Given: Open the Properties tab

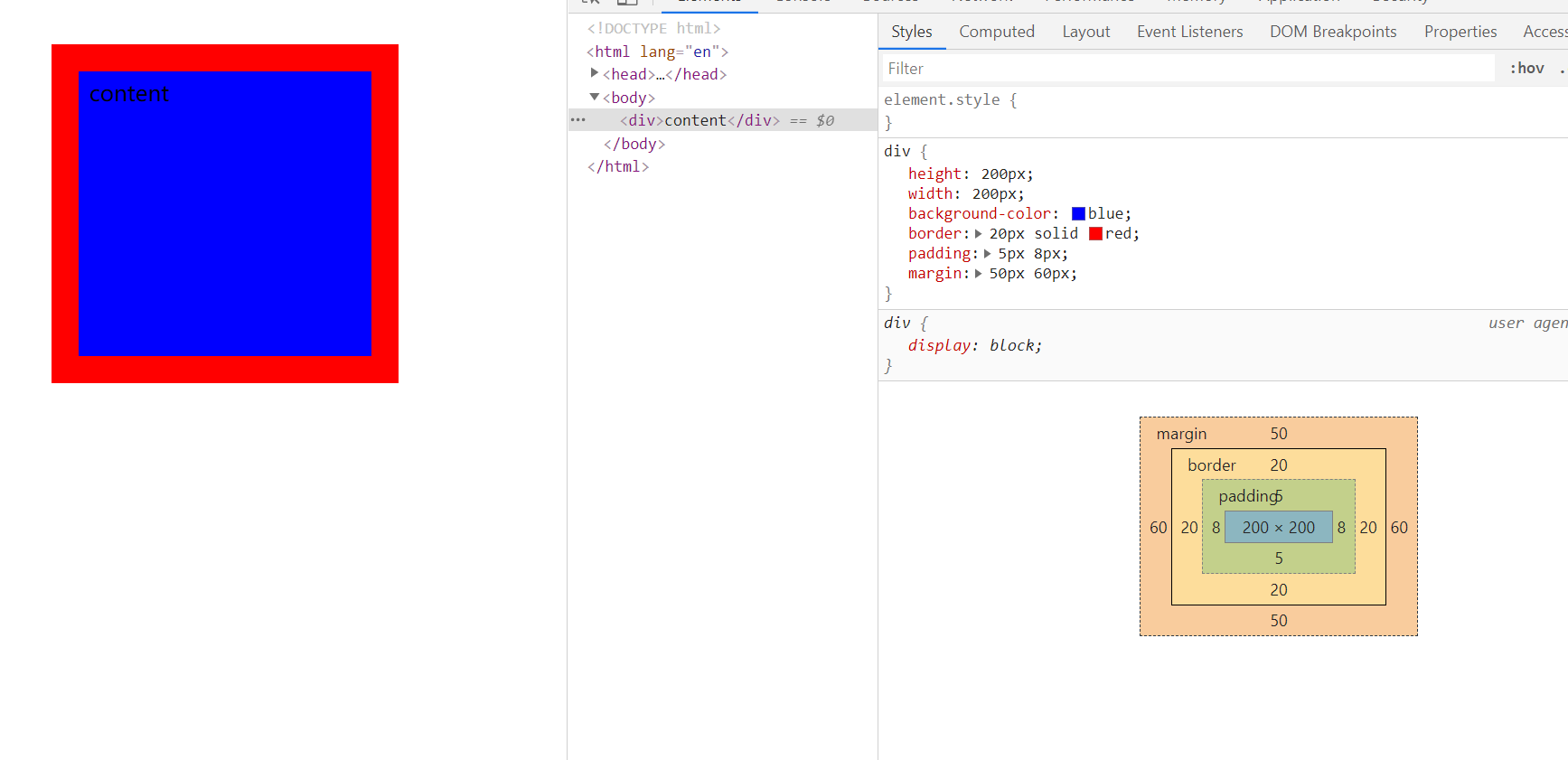Looking at the screenshot, I should [1460, 32].
